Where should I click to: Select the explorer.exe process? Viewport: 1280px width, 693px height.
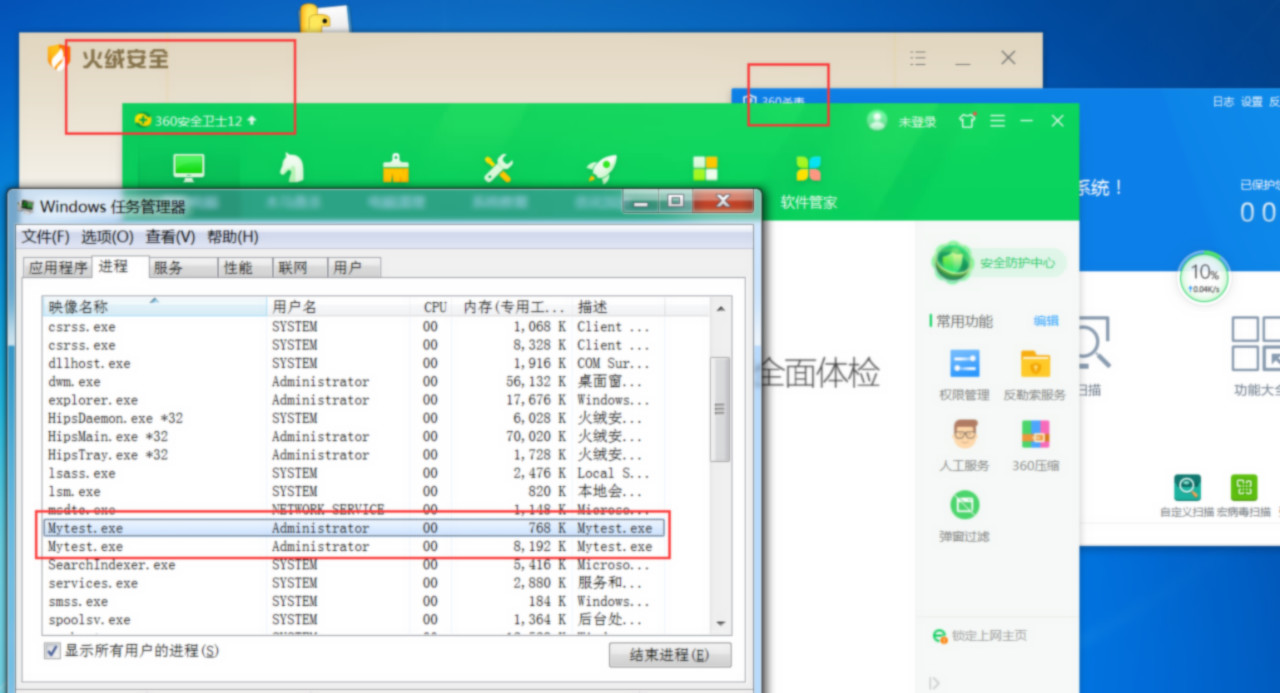click(x=355, y=400)
